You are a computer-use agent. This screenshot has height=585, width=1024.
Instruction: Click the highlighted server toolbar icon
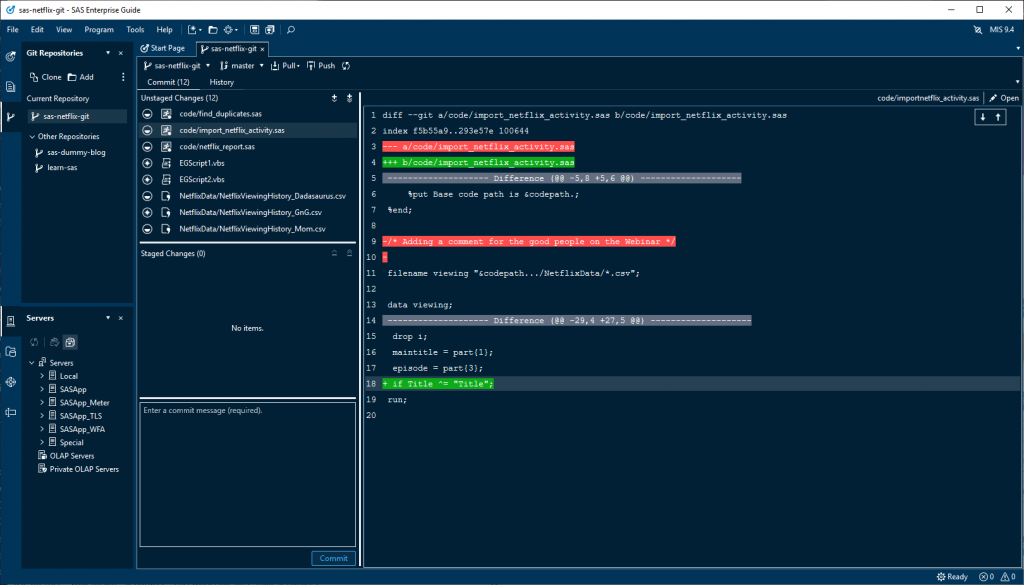point(70,342)
